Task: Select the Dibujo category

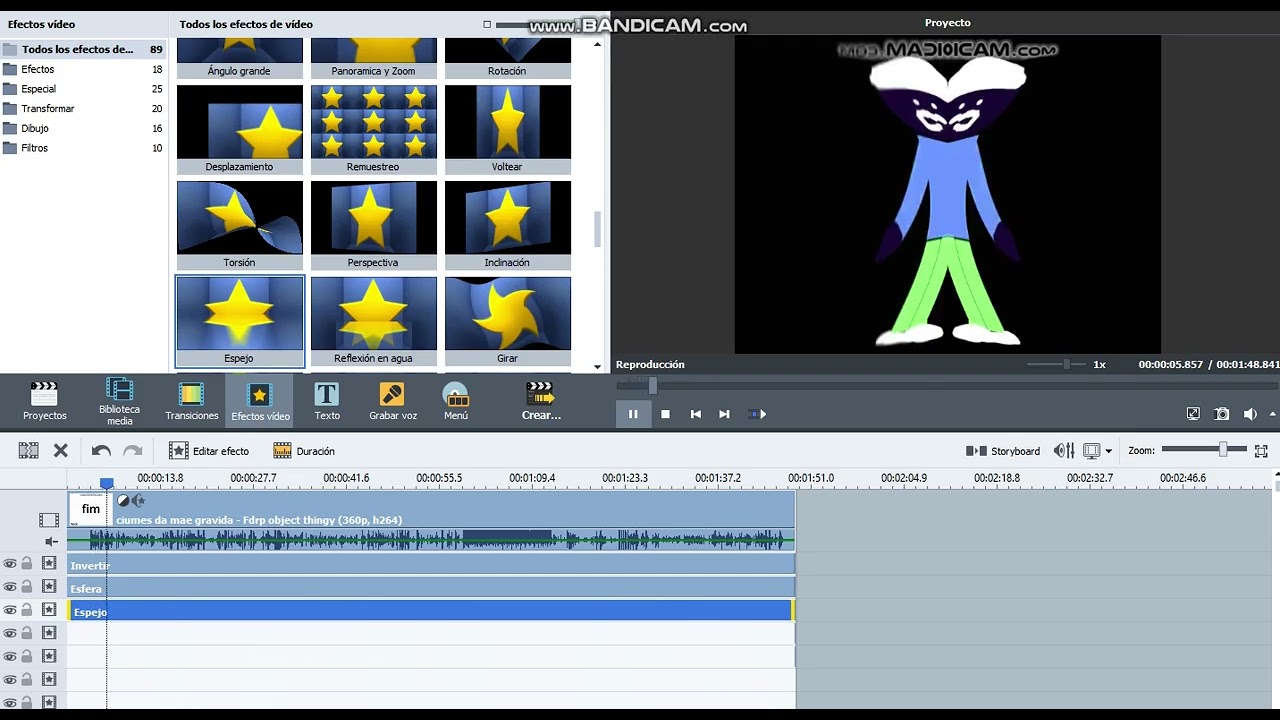Action: (x=83, y=128)
